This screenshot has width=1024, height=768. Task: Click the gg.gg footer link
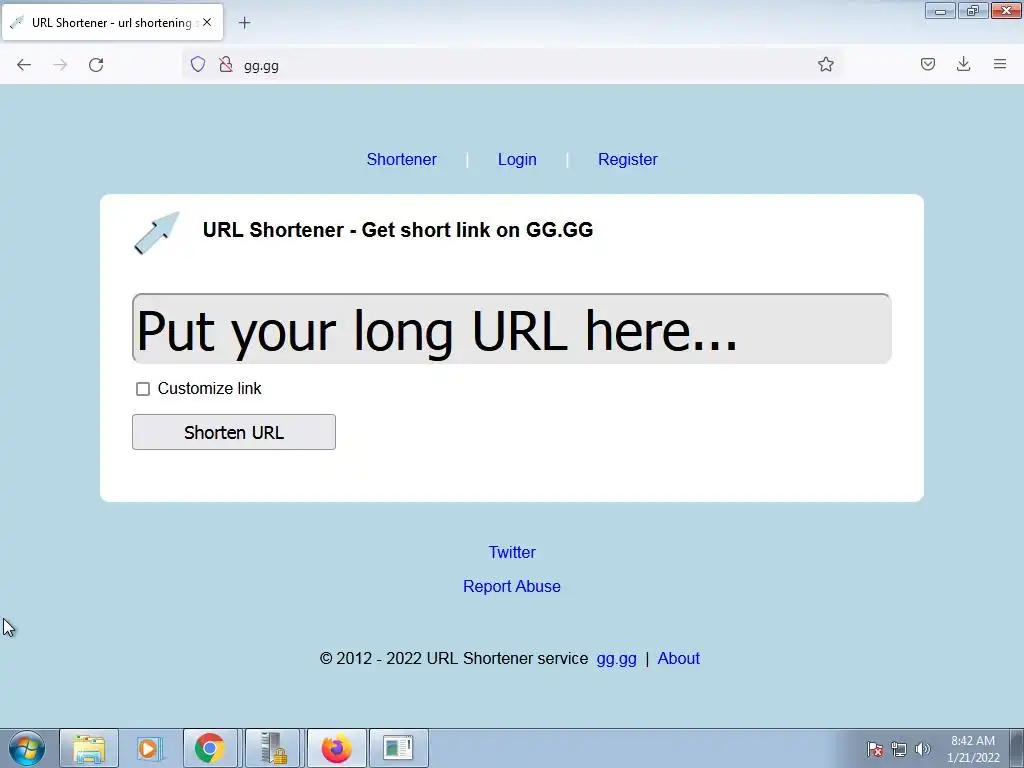click(x=616, y=658)
